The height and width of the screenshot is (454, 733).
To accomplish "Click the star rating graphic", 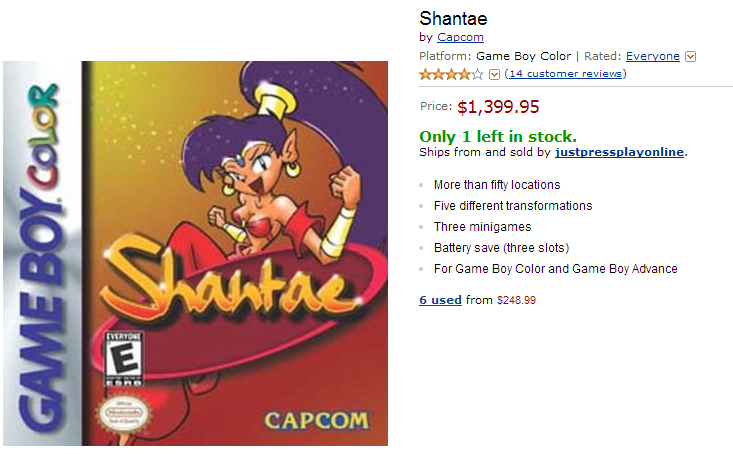I will pyautogui.click(x=451, y=74).
